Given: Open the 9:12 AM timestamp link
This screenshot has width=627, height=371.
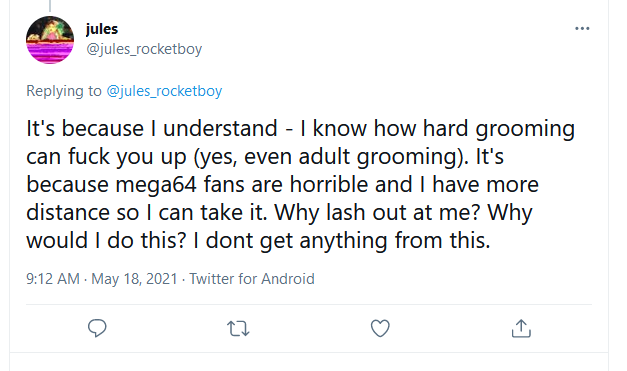Looking at the screenshot, I should pos(53,279).
